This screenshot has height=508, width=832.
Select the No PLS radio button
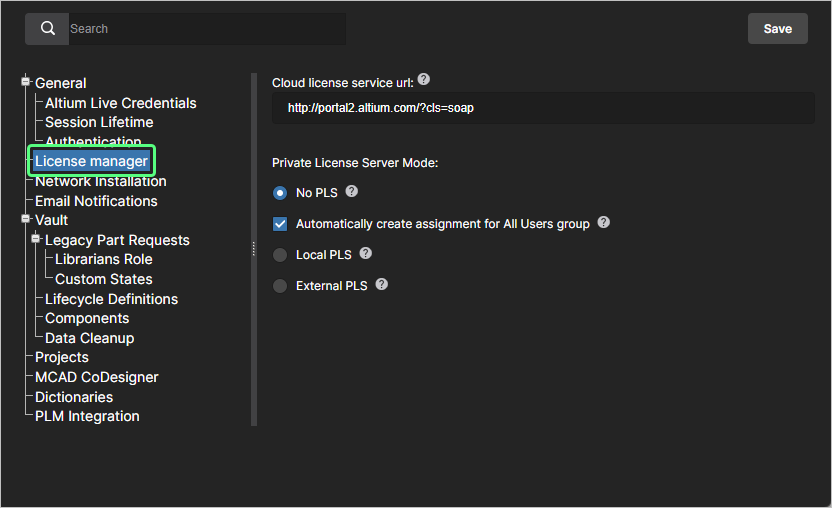(x=280, y=193)
